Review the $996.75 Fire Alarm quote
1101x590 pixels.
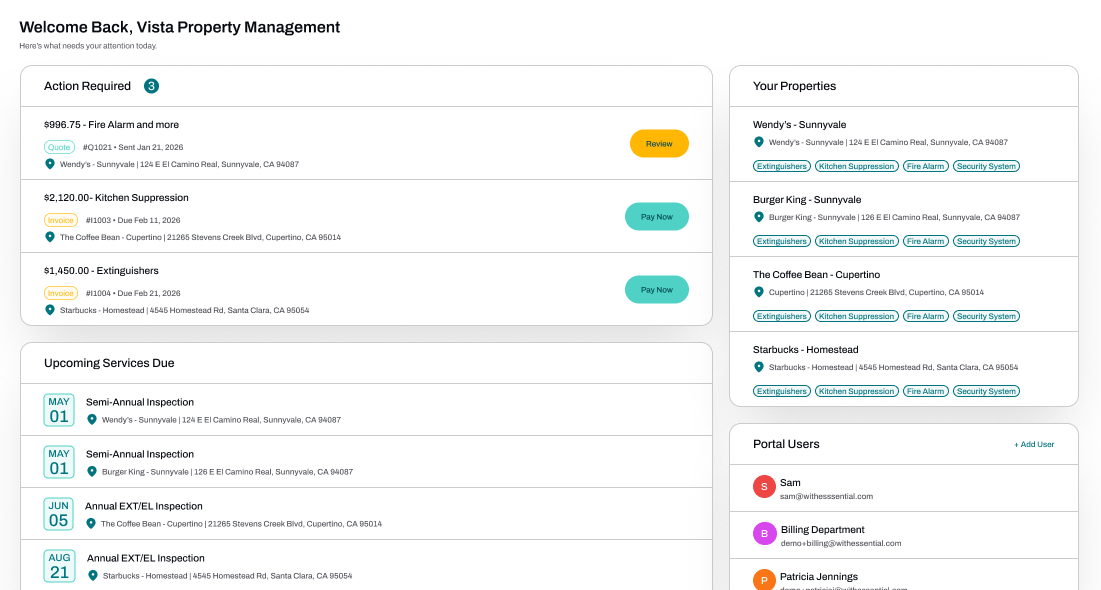coord(659,143)
